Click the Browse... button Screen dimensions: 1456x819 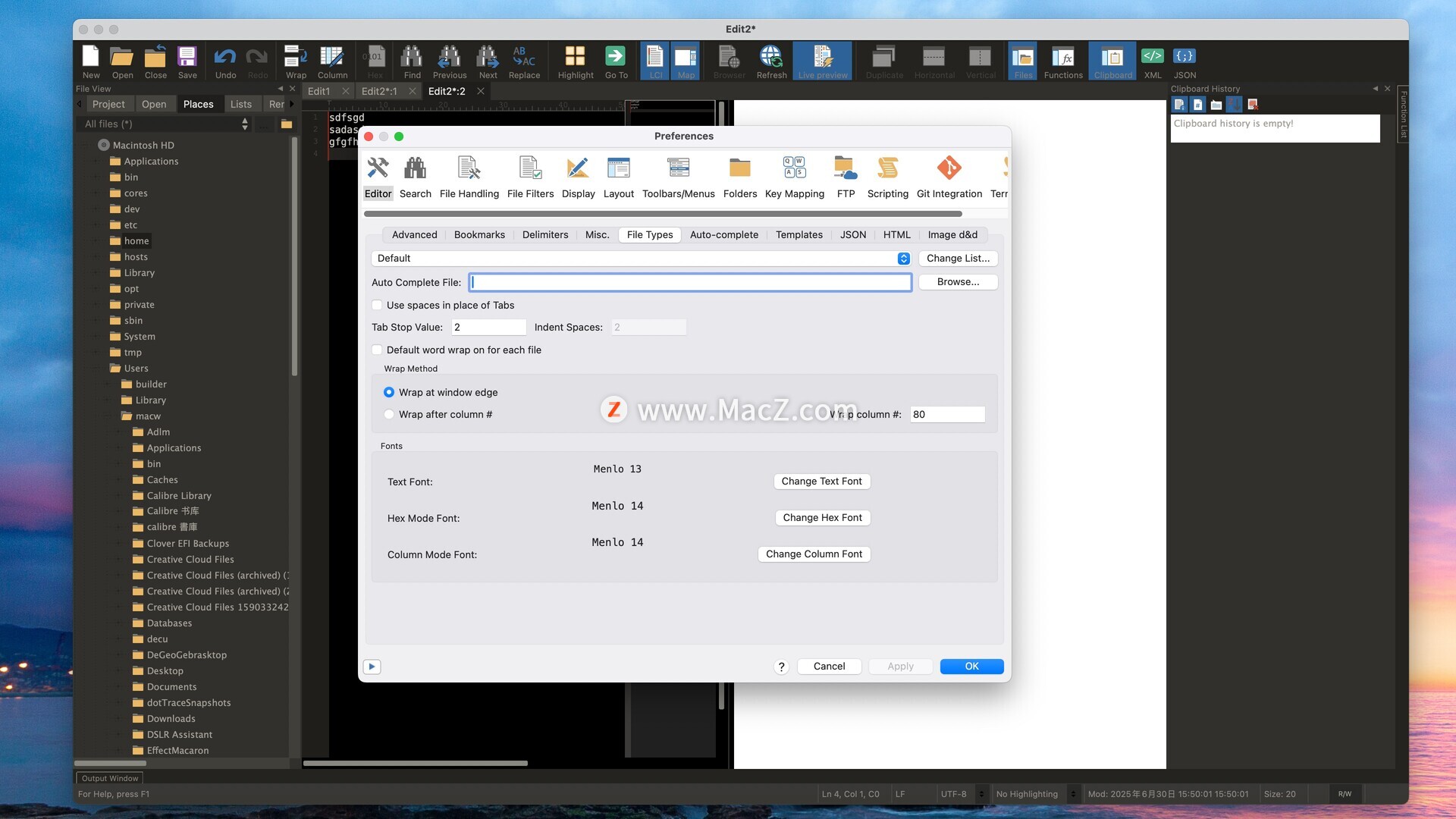coord(958,281)
